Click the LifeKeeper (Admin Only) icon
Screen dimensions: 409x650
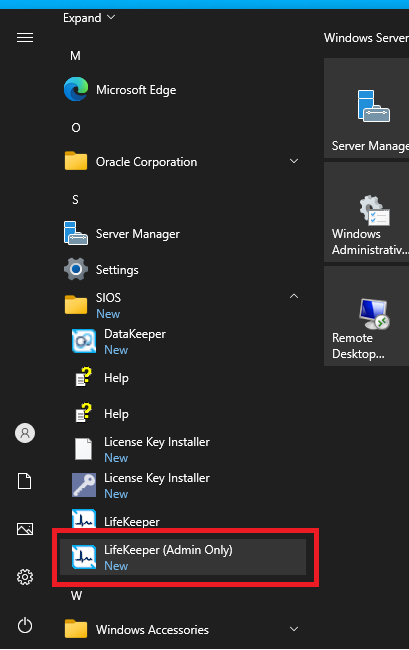click(84, 557)
